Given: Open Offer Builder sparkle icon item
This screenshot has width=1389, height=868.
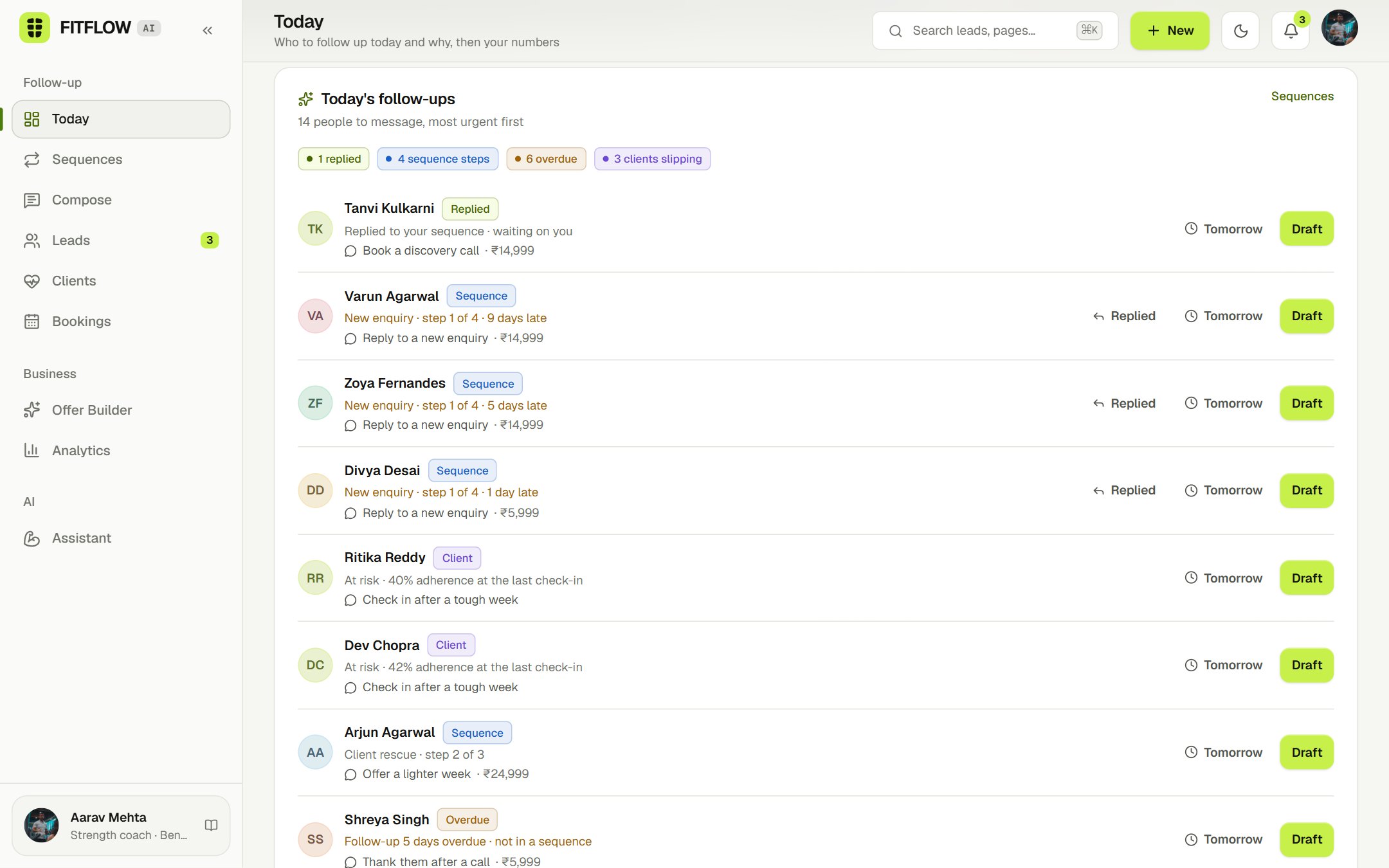Looking at the screenshot, I should (x=121, y=410).
